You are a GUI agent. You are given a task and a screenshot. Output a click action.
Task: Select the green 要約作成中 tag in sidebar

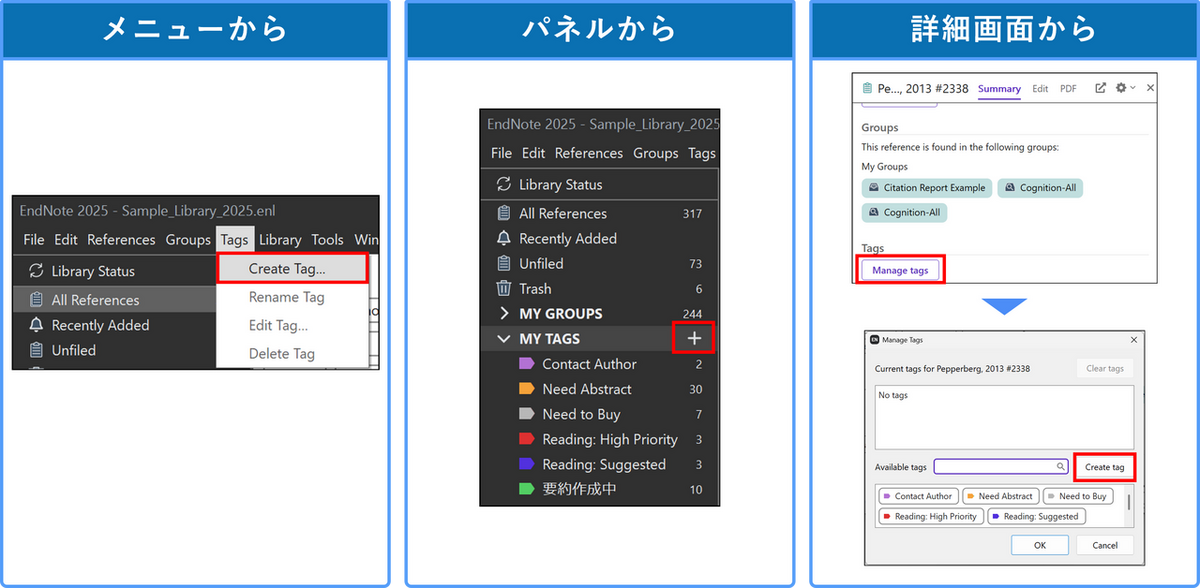pyautogui.click(x=580, y=490)
